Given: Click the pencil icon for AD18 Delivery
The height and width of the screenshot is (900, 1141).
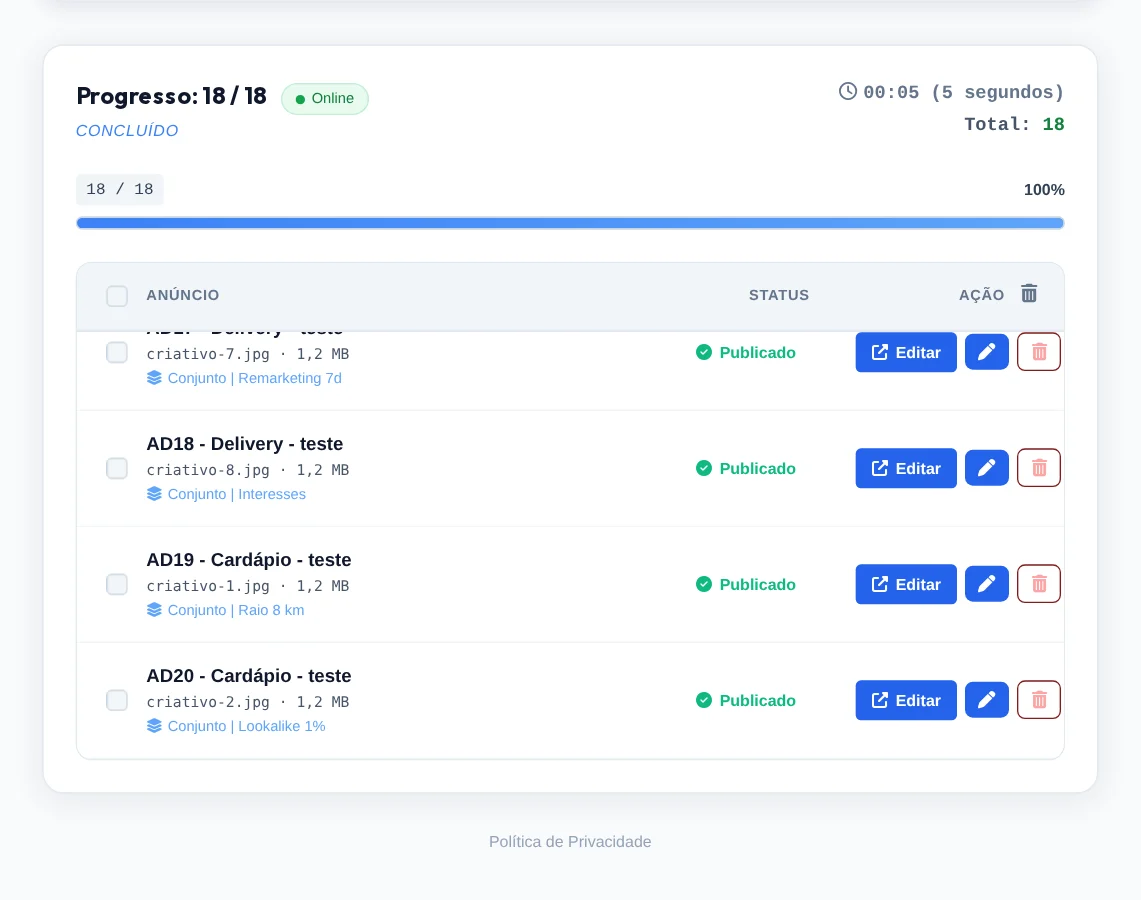Looking at the screenshot, I should tap(986, 468).
